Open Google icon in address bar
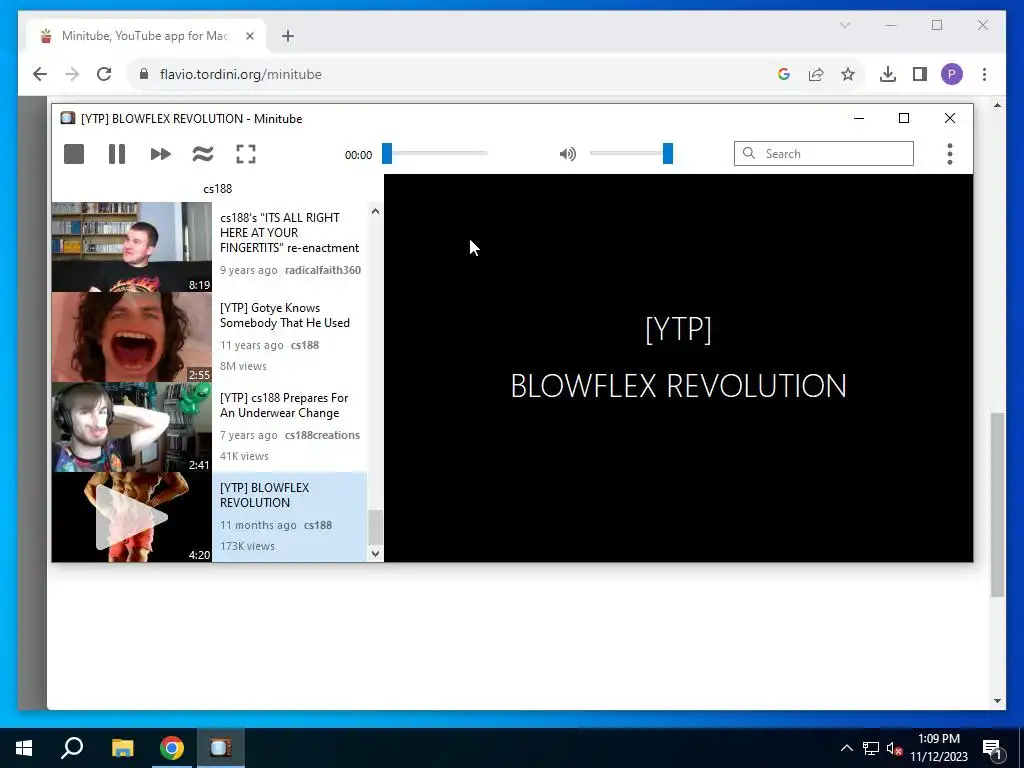The width and height of the screenshot is (1024, 768). click(784, 74)
